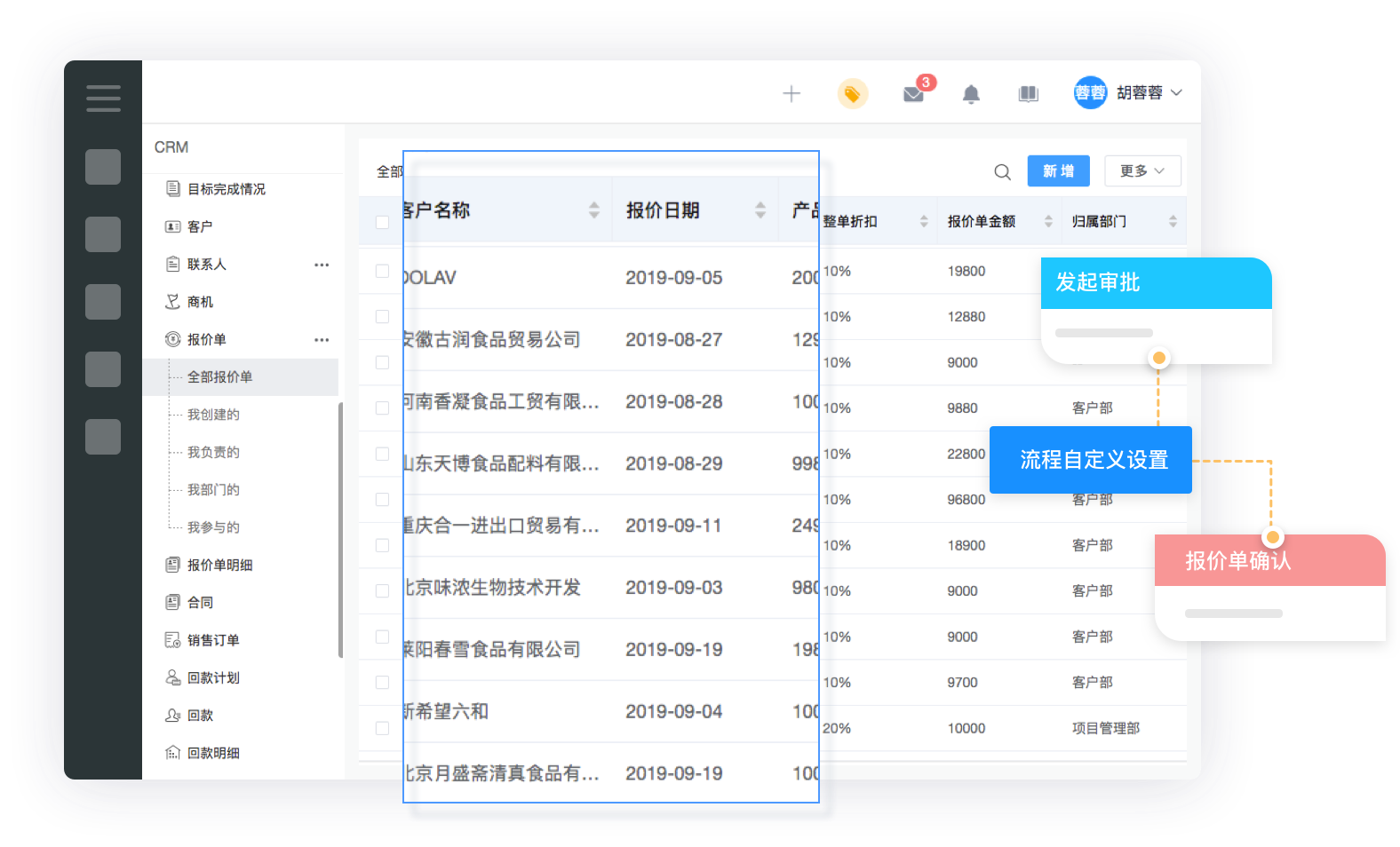
Task: Click the search magnifier icon
Action: point(1002,171)
